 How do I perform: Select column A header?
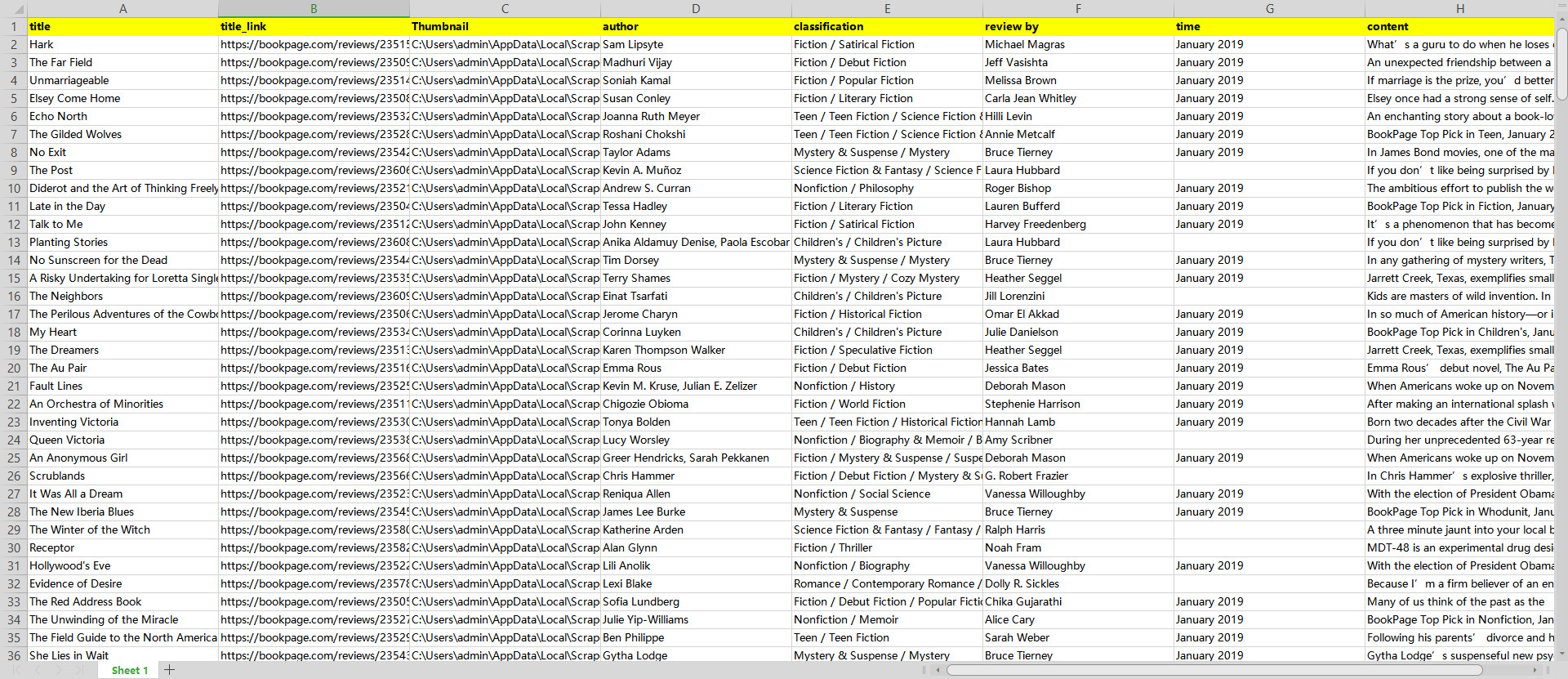click(123, 8)
